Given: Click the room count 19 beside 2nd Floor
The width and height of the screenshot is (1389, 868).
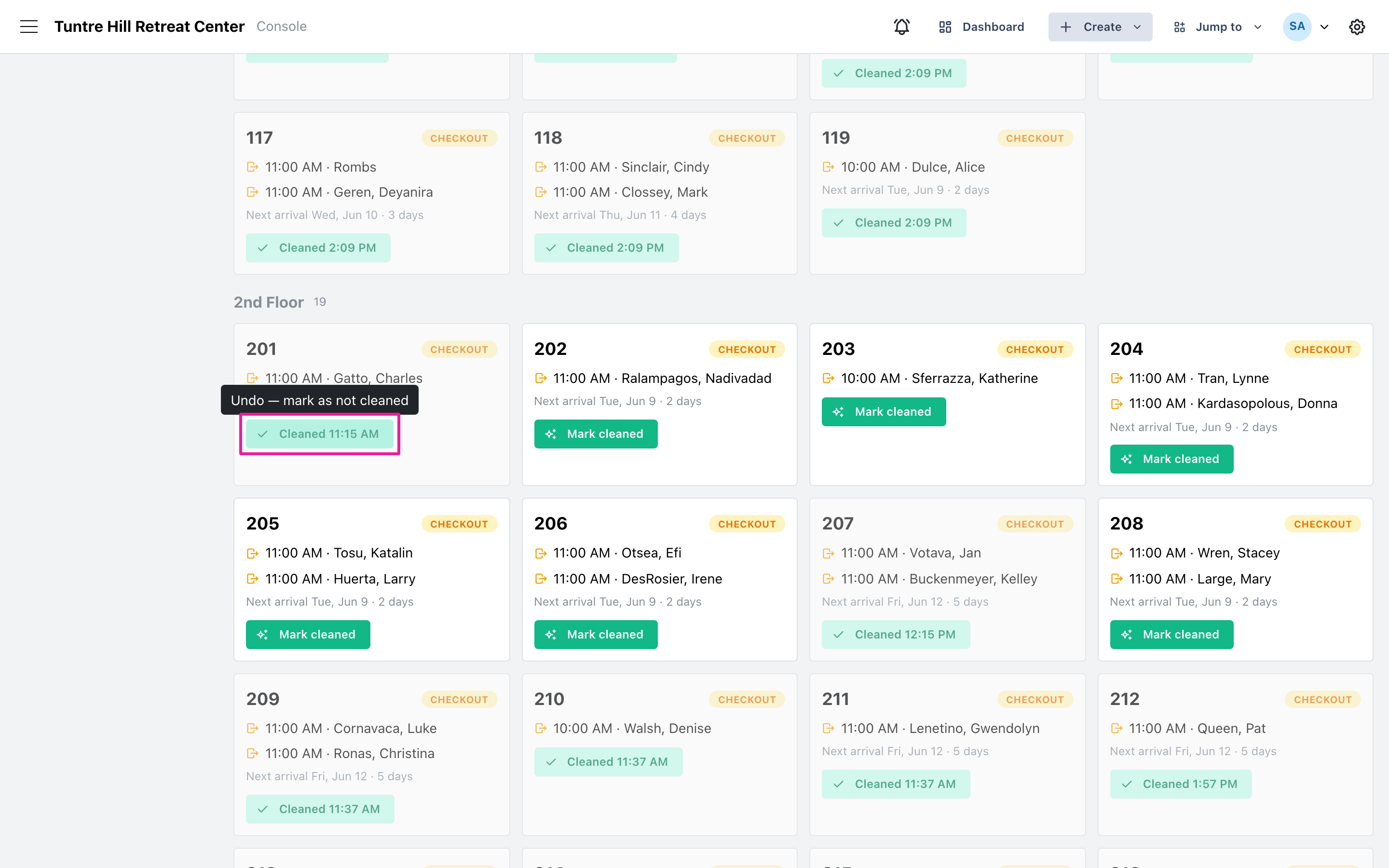Looking at the screenshot, I should [x=320, y=302].
